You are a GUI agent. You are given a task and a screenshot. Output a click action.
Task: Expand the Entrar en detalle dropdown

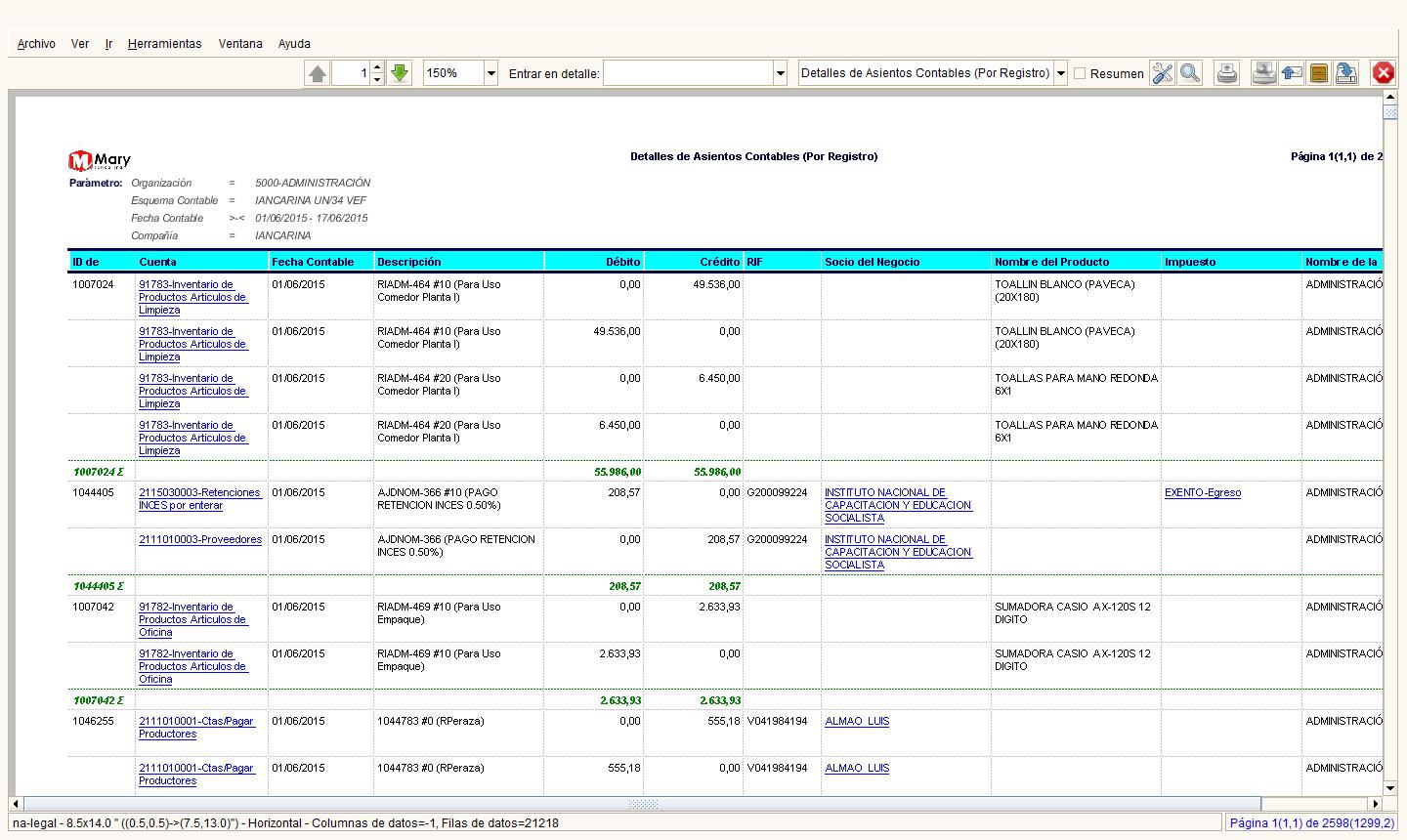pyautogui.click(x=780, y=73)
